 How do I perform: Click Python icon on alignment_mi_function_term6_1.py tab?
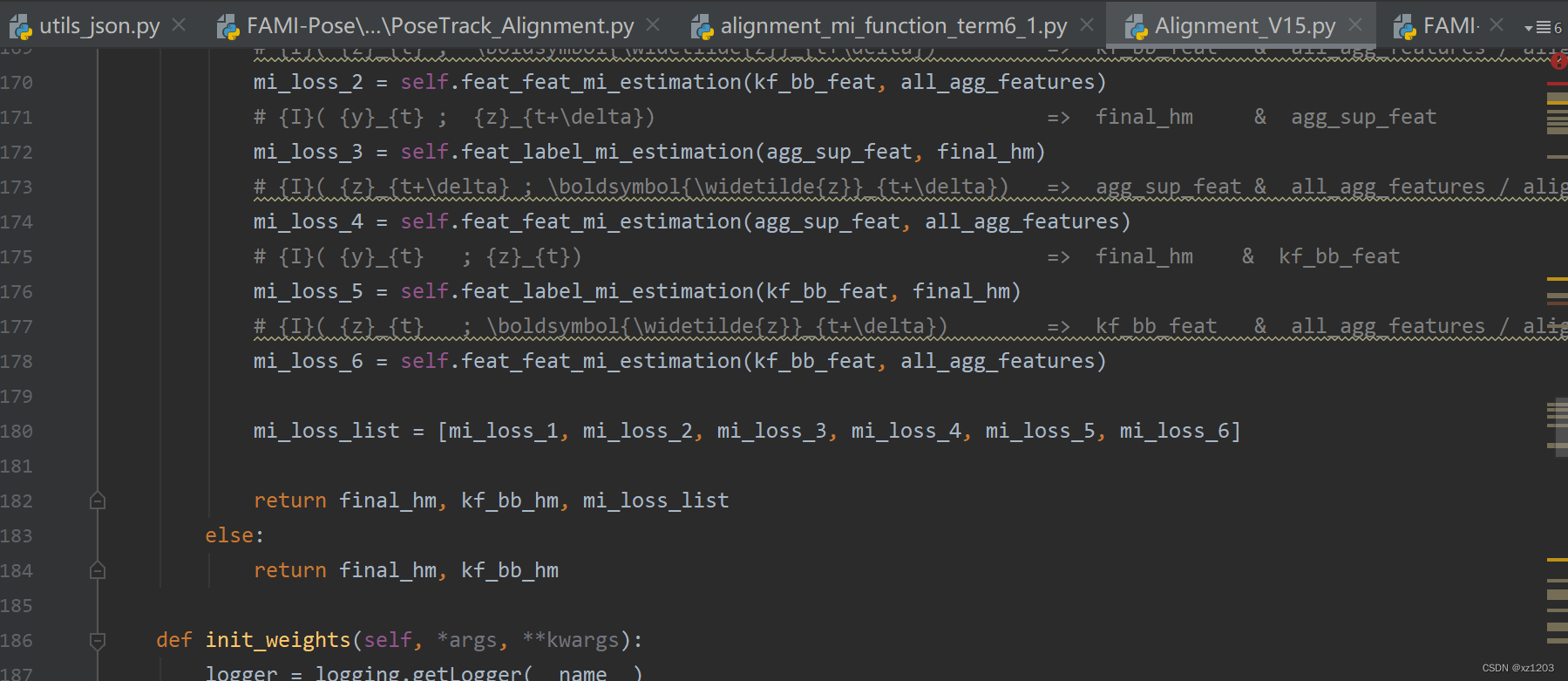click(703, 27)
